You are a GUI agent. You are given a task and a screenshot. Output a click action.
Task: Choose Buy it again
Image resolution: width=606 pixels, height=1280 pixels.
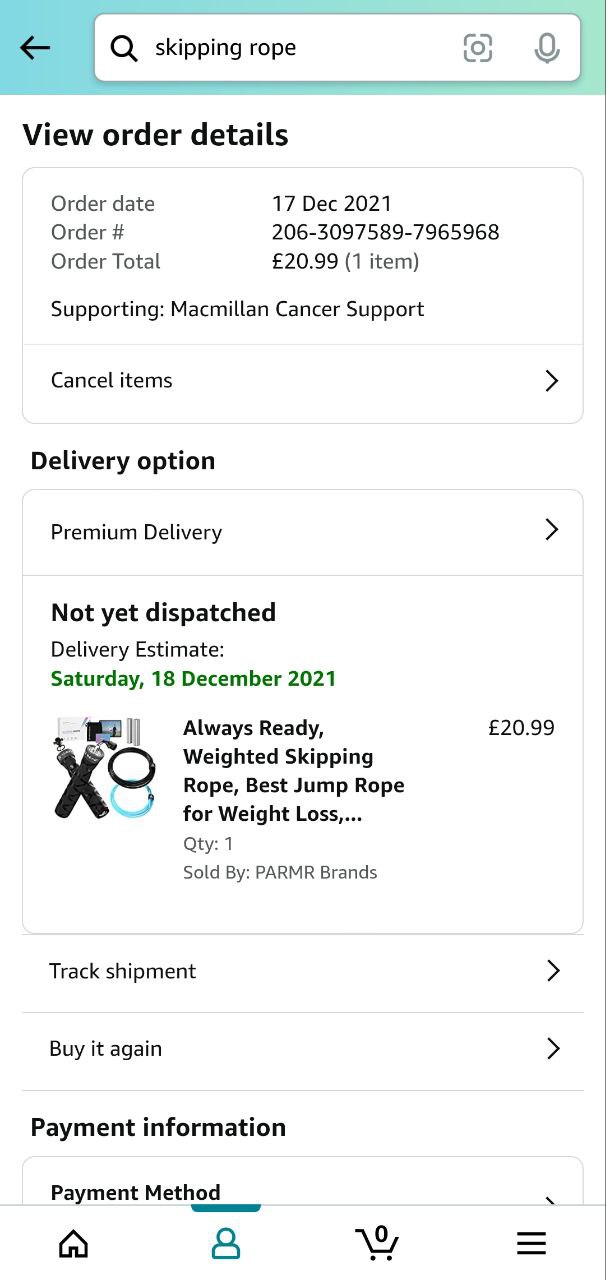(106, 1049)
